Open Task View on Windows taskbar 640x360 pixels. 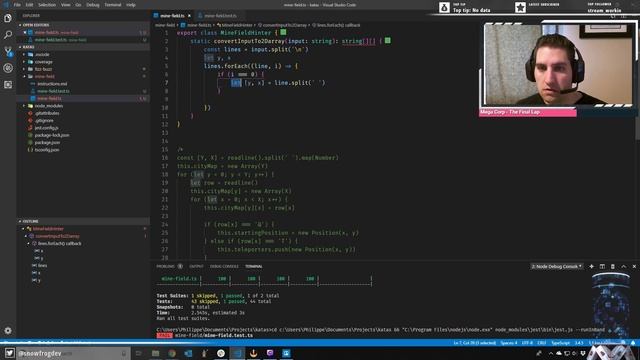pos(138,353)
